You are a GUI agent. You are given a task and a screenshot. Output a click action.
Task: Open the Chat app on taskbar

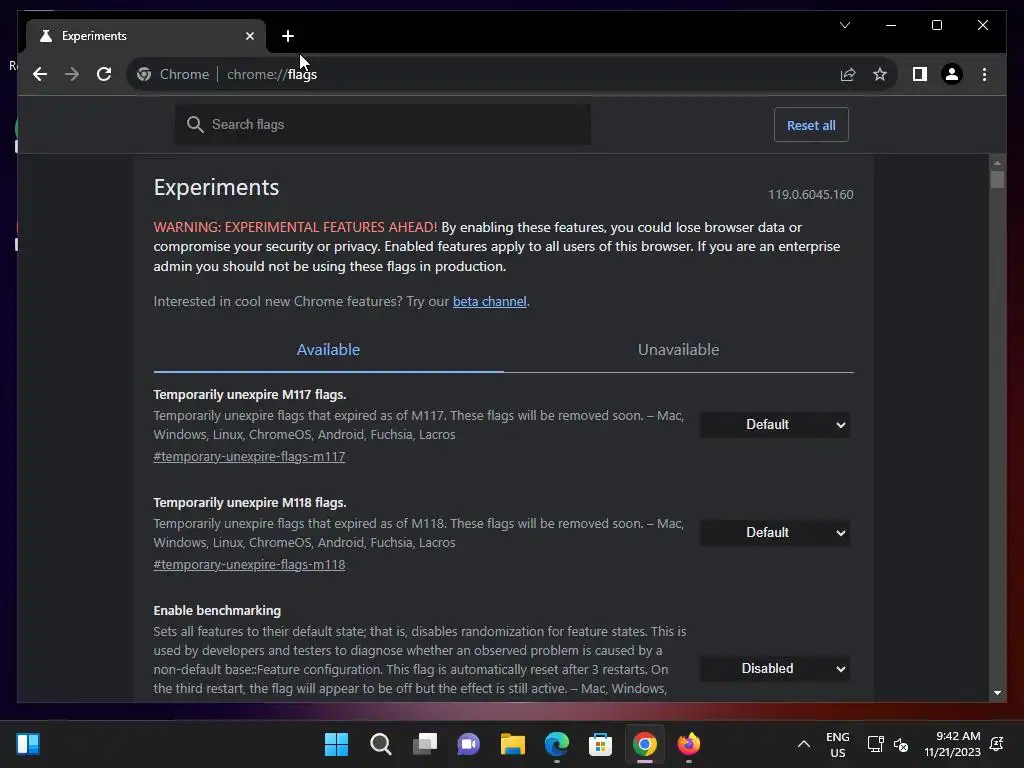[x=468, y=744]
